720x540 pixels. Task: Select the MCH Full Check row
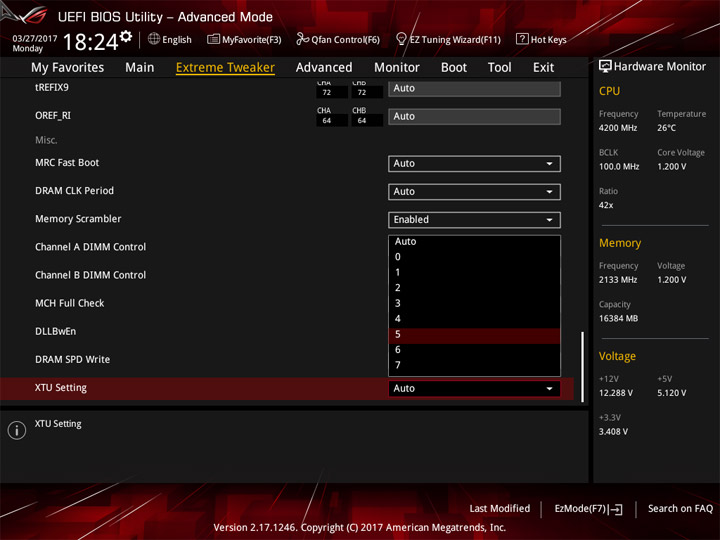(x=70, y=303)
